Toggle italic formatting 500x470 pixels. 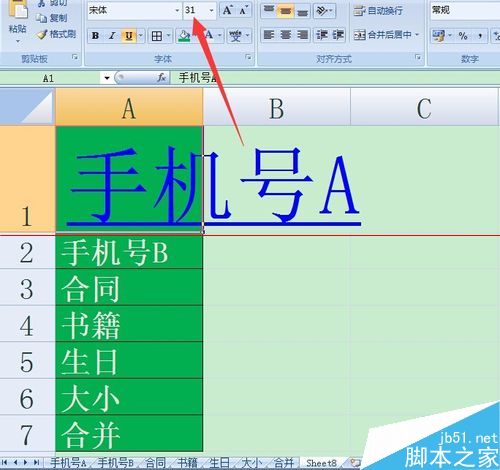click(x=112, y=35)
